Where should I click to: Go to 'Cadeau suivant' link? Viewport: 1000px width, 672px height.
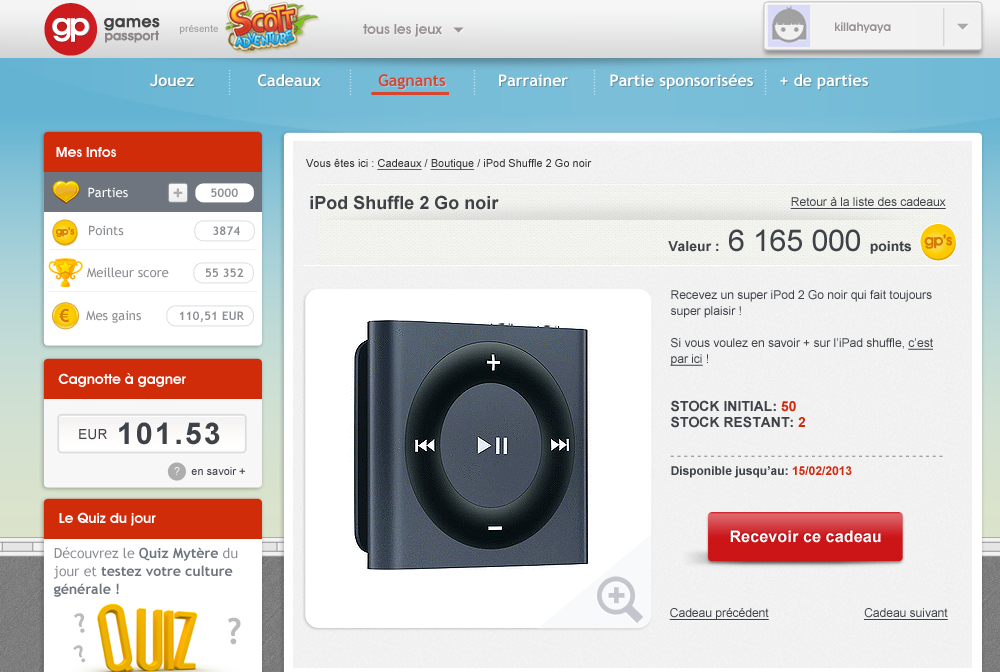pyautogui.click(x=906, y=613)
